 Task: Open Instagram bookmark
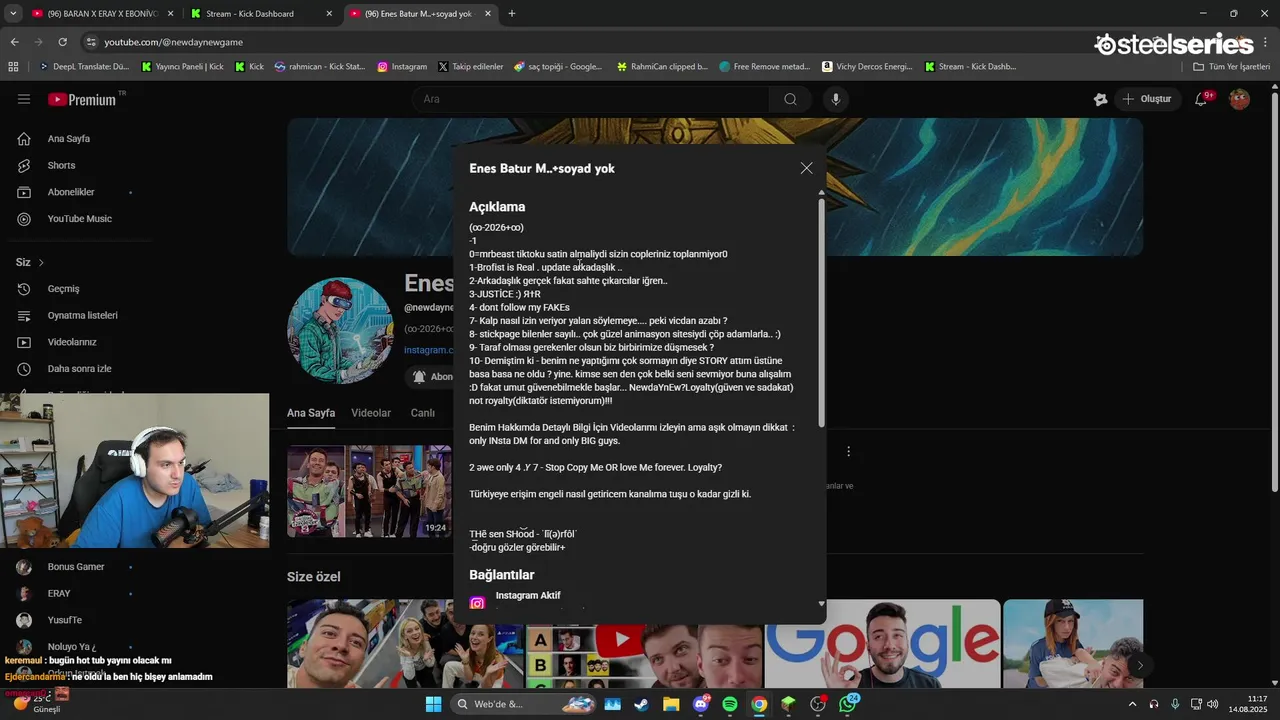[402, 67]
